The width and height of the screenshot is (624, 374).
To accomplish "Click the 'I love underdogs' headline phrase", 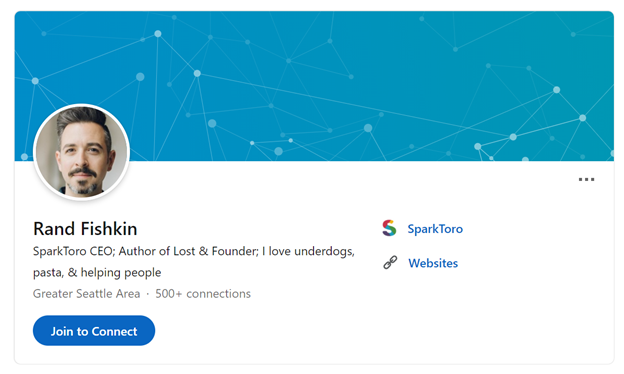I will pos(308,251).
